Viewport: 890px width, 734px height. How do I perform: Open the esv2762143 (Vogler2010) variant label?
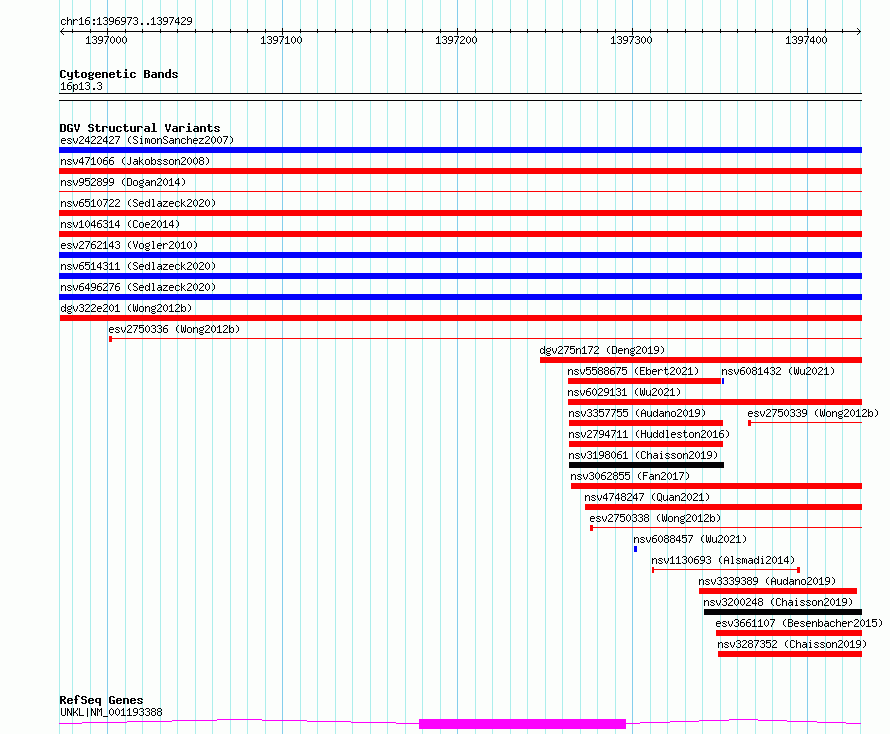coord(129,245)
